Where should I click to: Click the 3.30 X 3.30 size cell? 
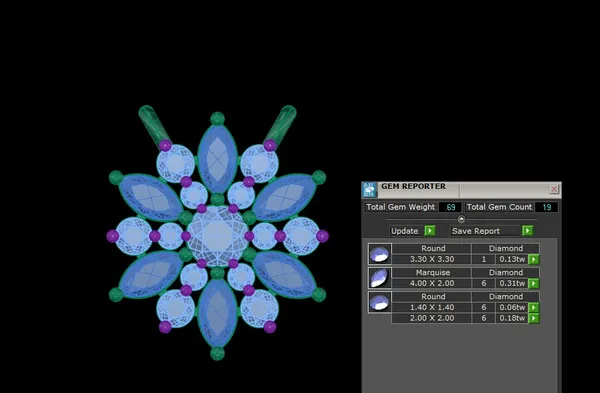pyautogui.click(x=432, y=259)
